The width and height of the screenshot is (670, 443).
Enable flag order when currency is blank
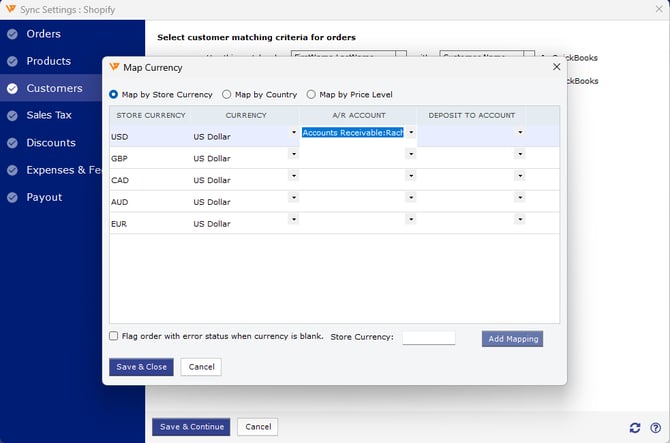(114, 336)
